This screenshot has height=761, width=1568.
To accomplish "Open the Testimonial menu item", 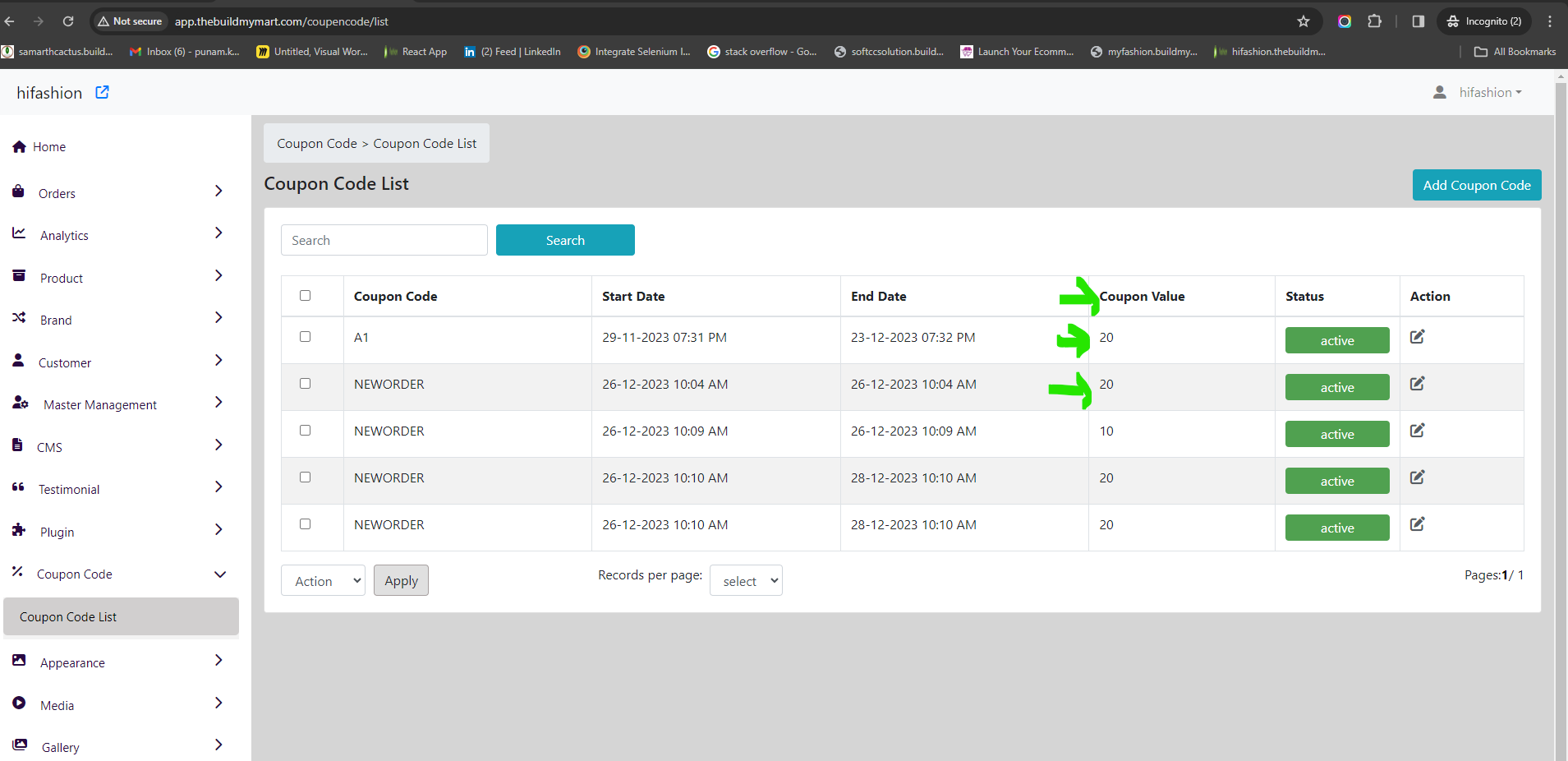I will coord(69,489).
